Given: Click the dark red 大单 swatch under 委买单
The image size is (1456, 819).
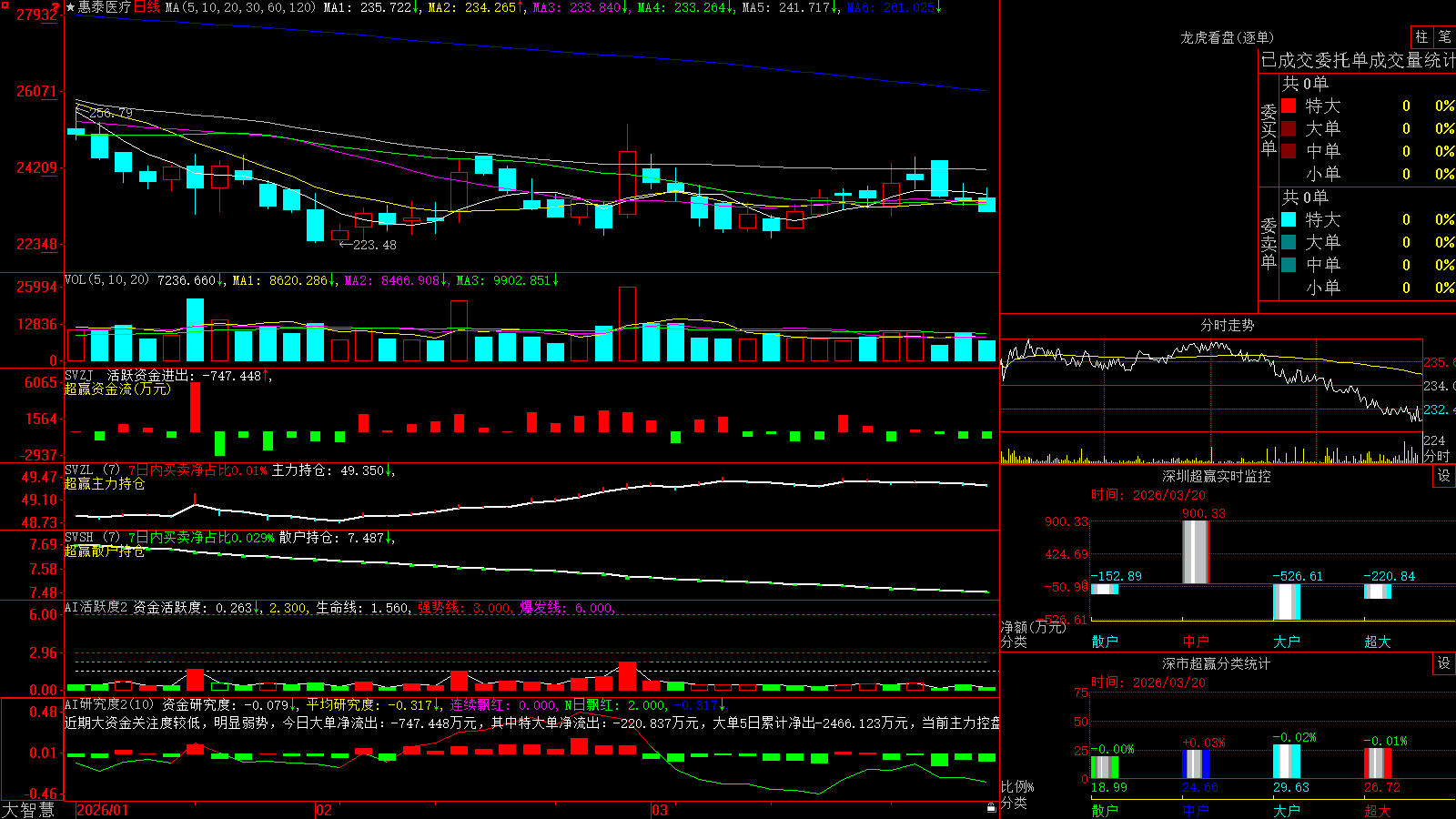Looking at the screenshot, I should (x=1289, y=128).
